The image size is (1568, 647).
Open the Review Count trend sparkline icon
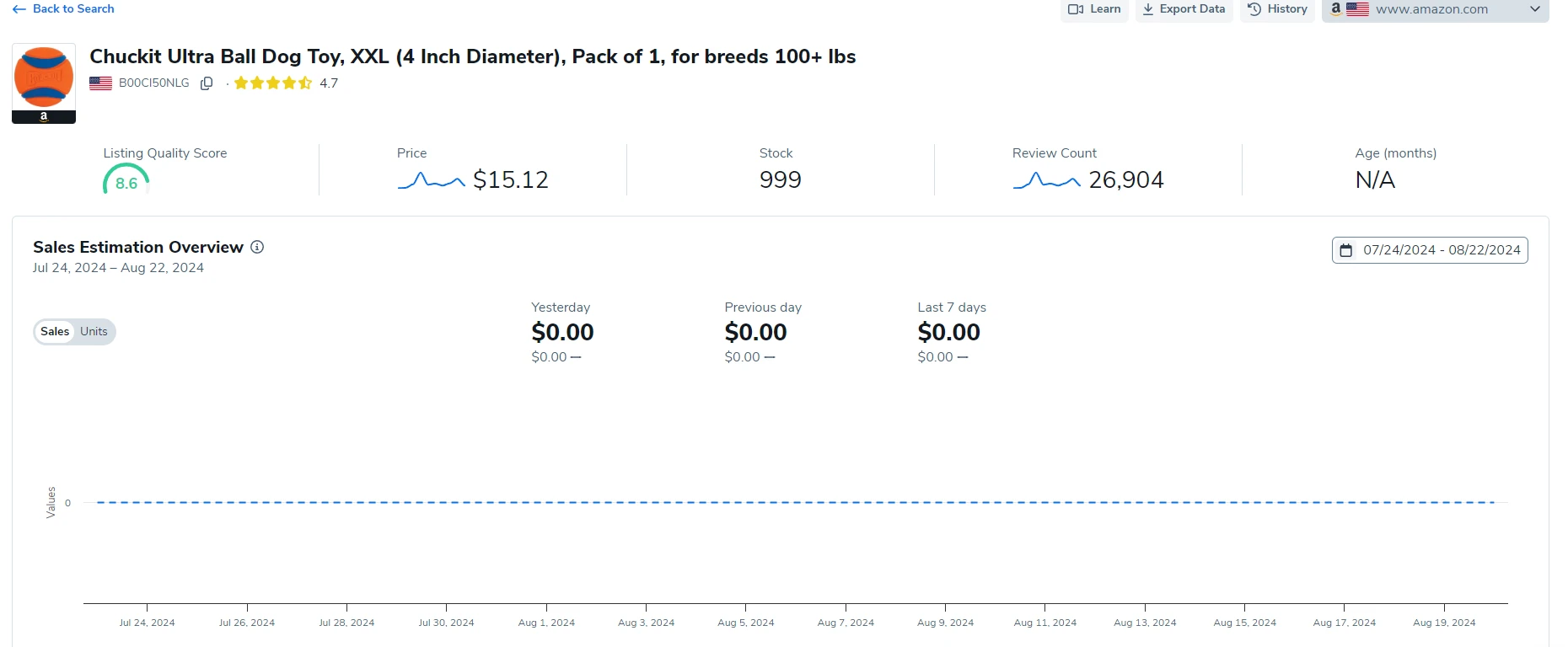(1046, 180)
